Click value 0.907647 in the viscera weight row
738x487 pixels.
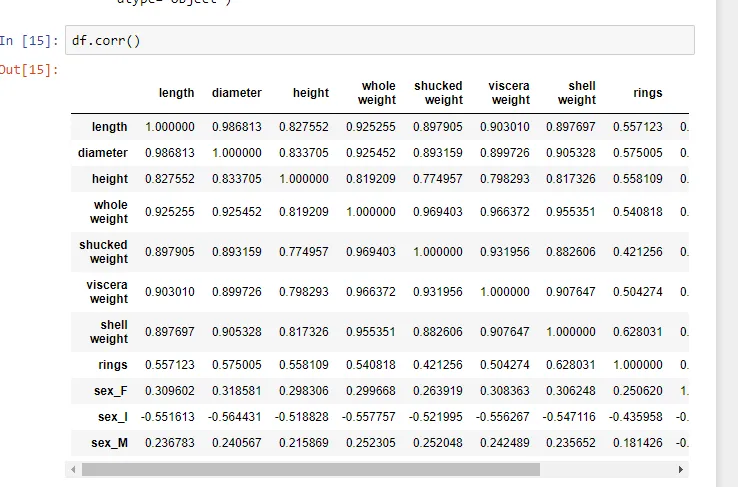click(x=571, y=292)
